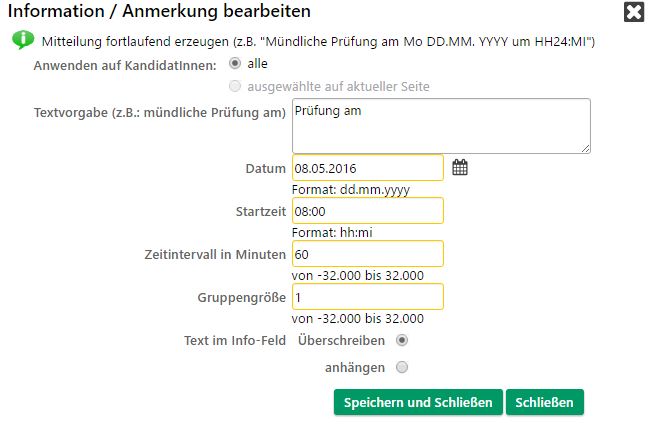Select the 'anhängen' radio button

coord(402,367)
